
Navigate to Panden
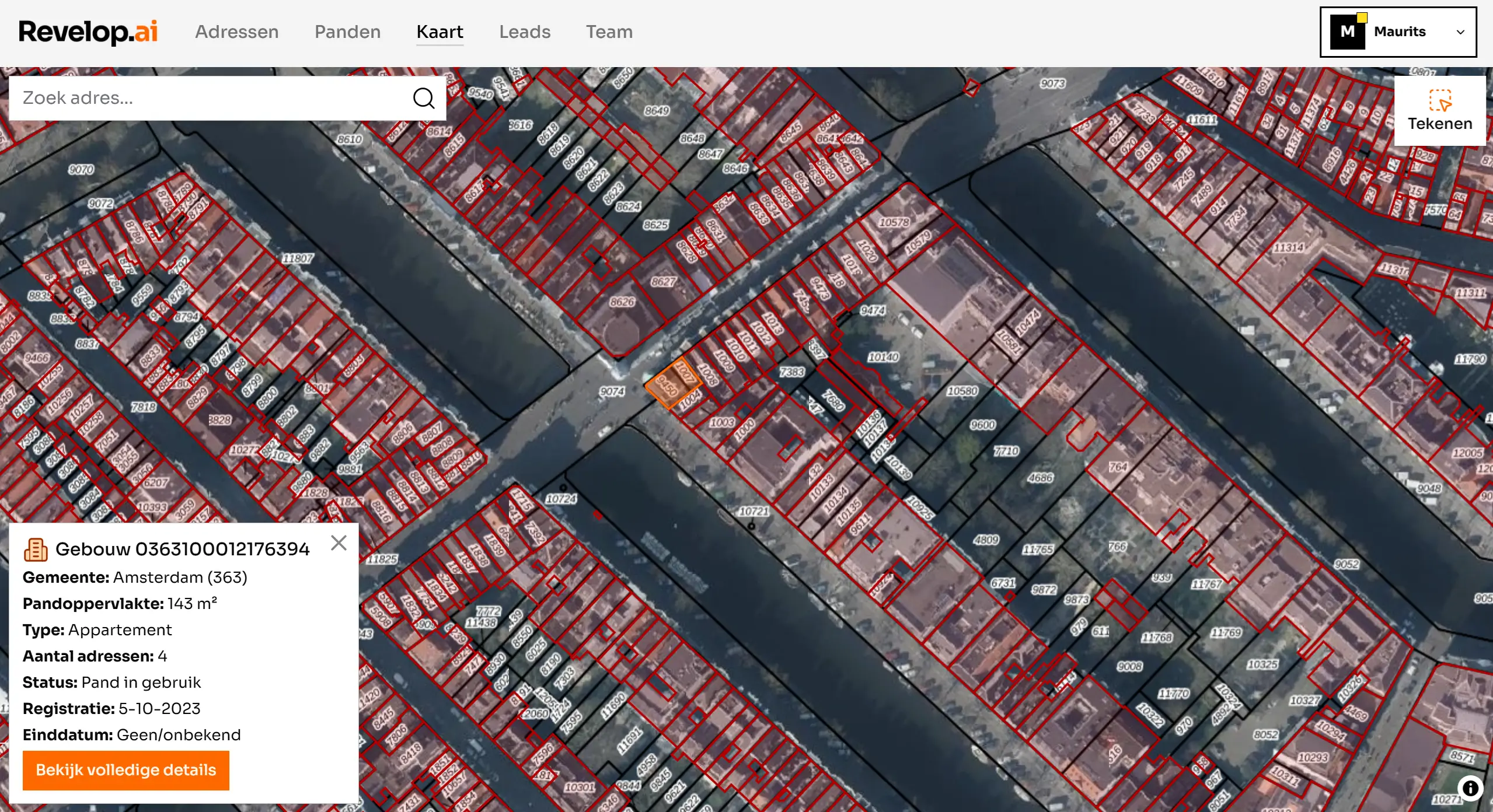[x=347, y=32]
